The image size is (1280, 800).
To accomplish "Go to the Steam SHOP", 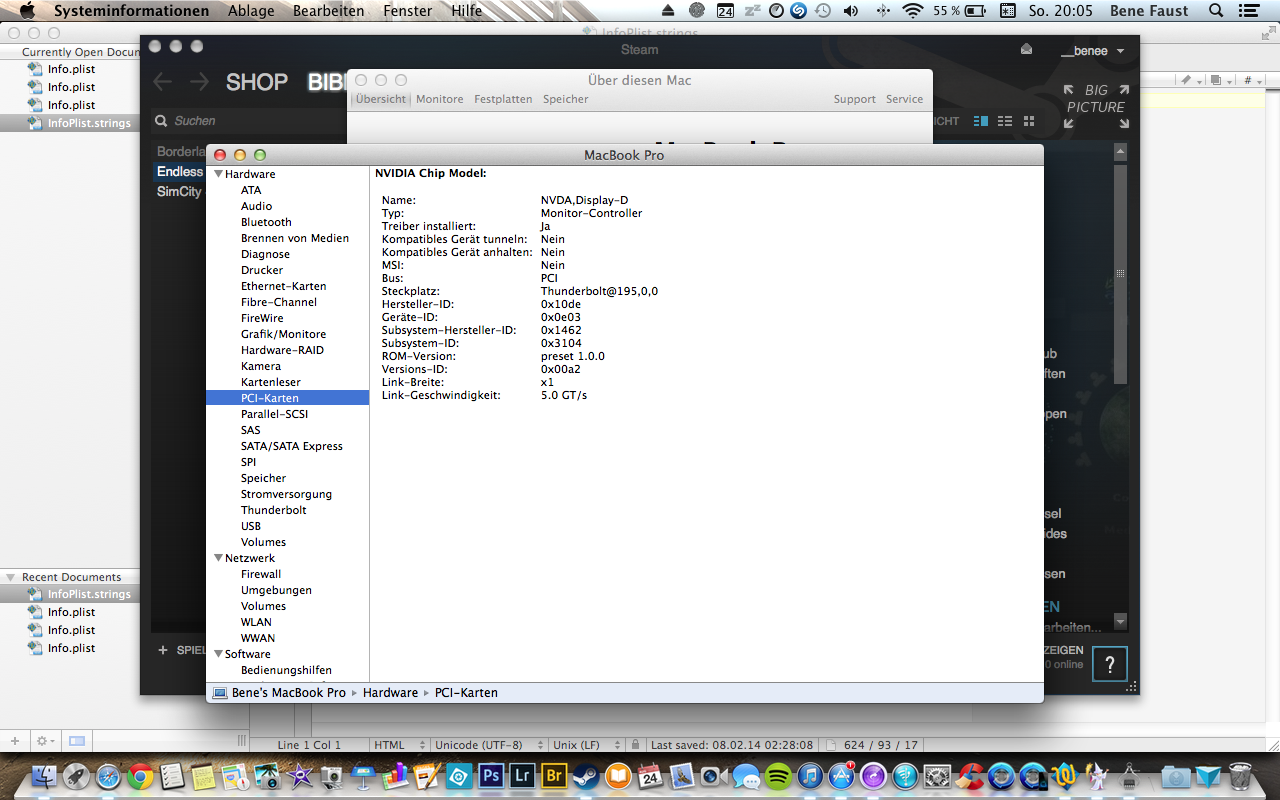I will (257, 82).
